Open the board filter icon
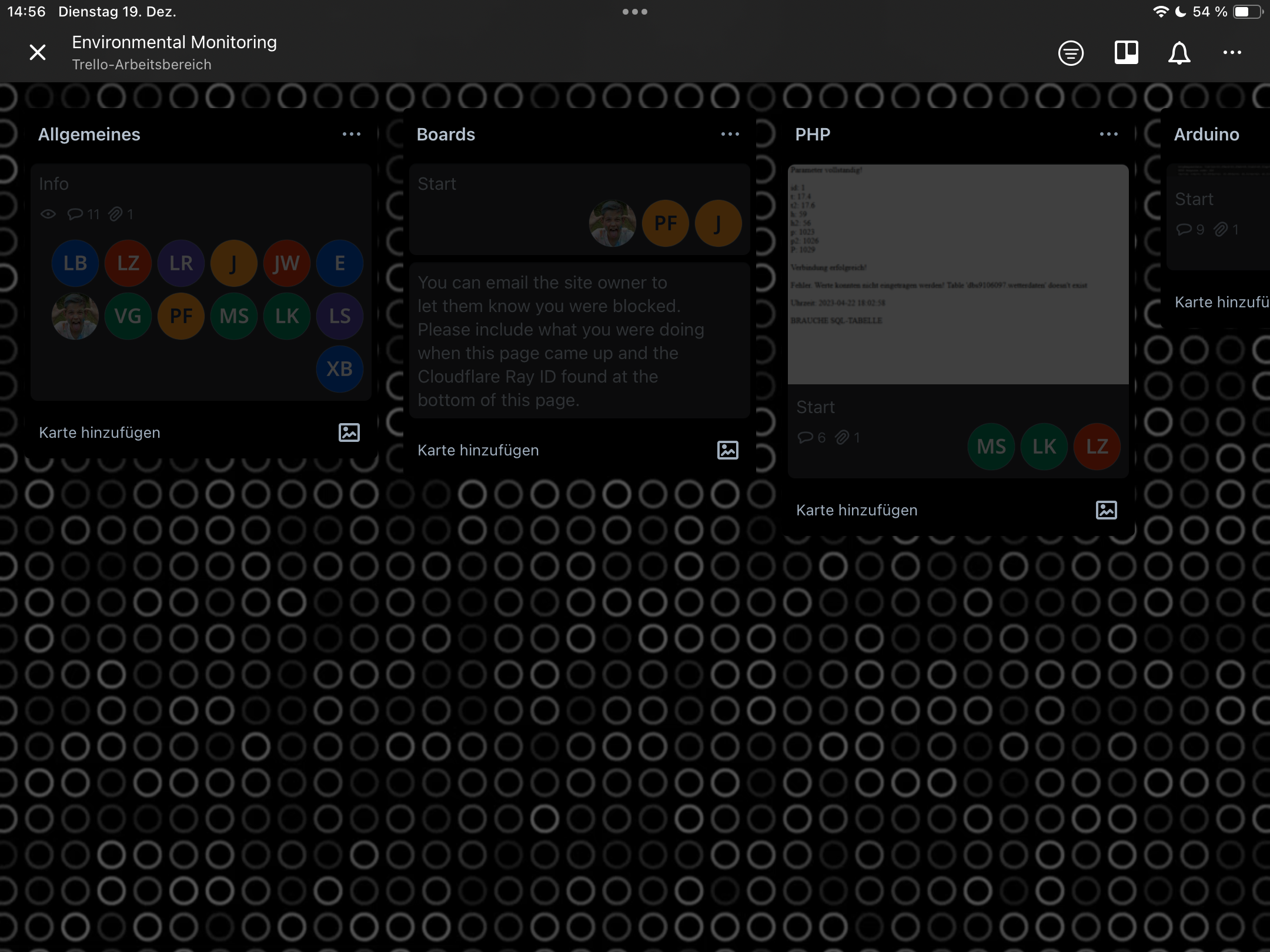Viewport: 1270px width, 952px height. pos(1071,53)
